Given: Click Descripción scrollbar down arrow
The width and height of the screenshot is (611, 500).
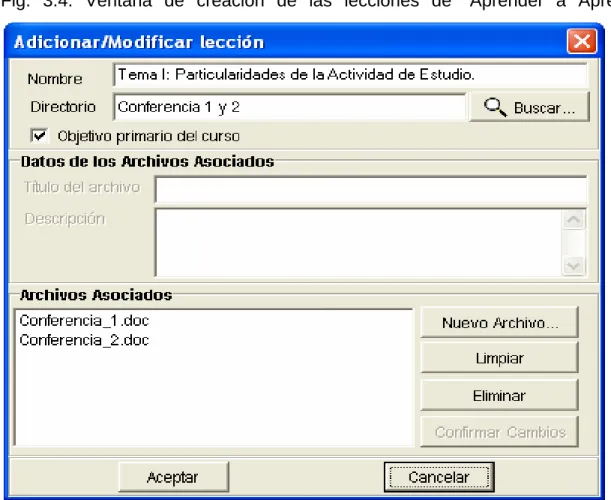Looking at the screenshot, I should 574,266.
